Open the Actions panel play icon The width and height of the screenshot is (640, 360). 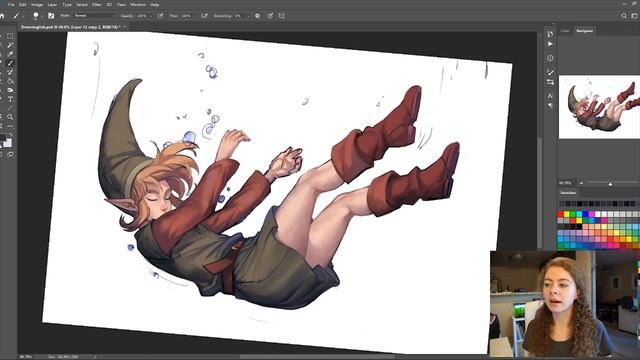tap(550, 44)
